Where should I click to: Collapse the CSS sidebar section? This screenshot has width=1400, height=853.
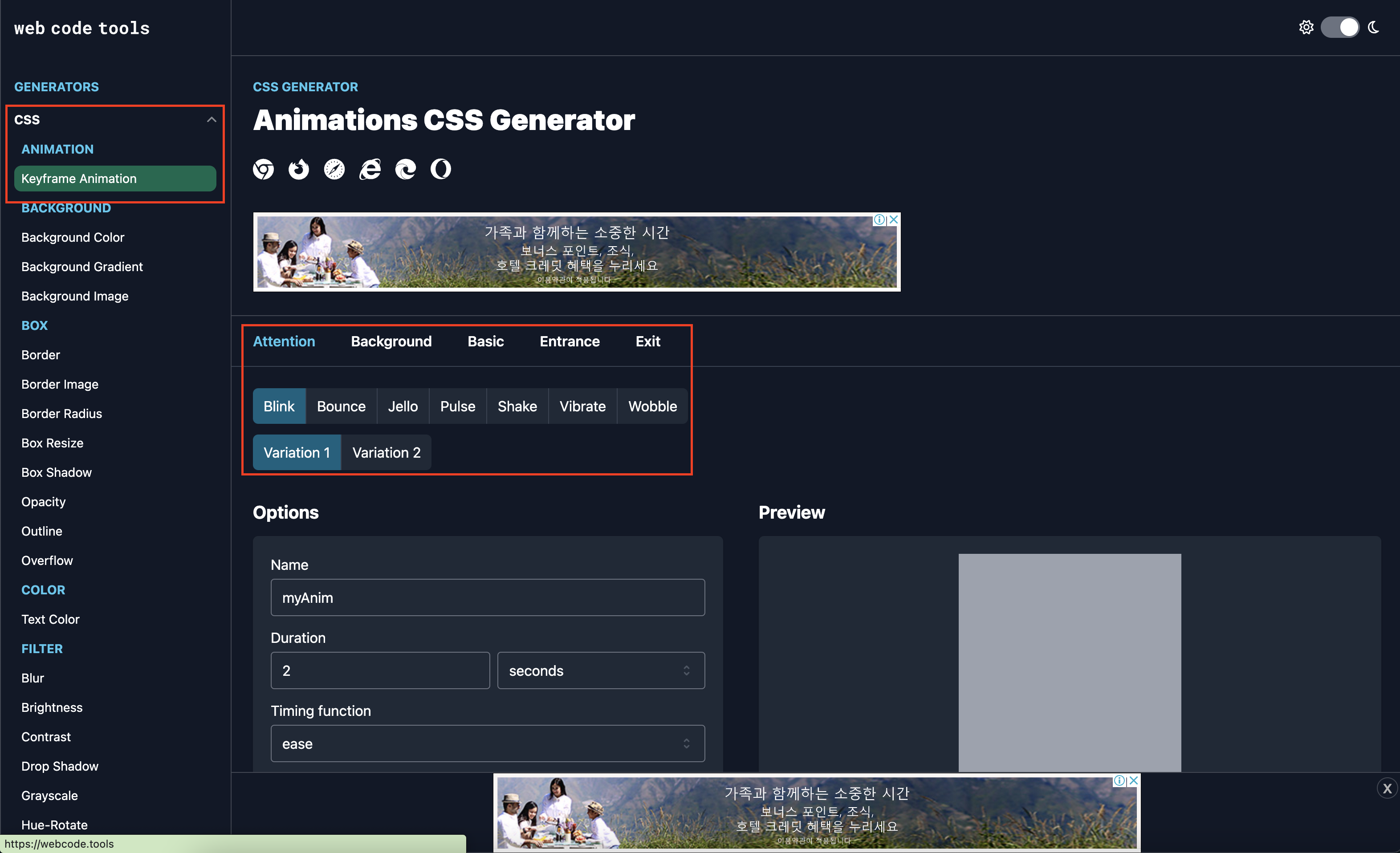(x=212, y=120)
